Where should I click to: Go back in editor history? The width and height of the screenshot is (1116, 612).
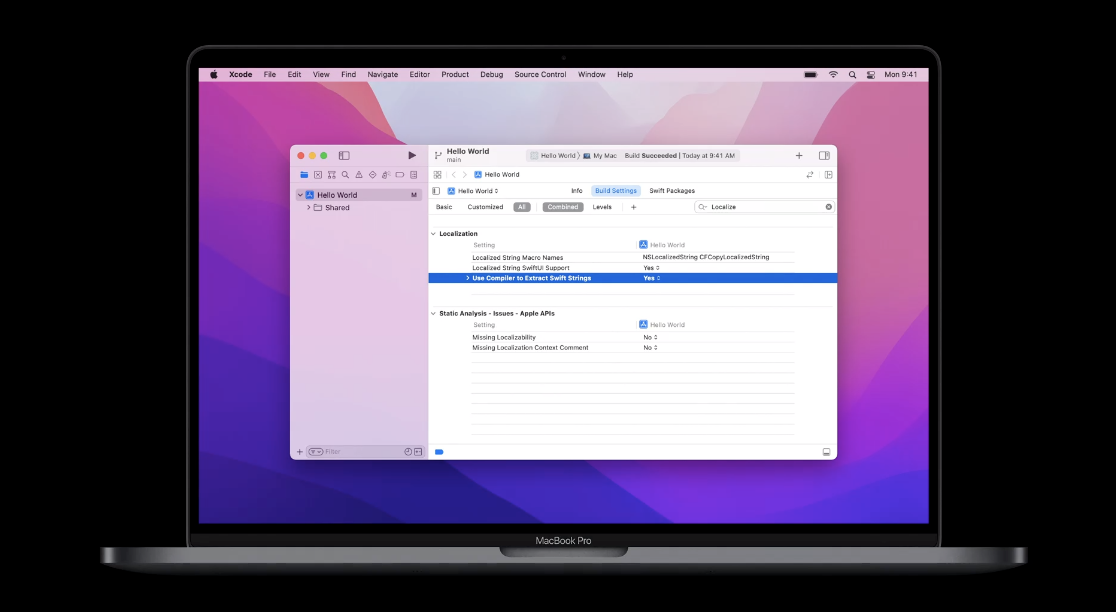[453, 174]
